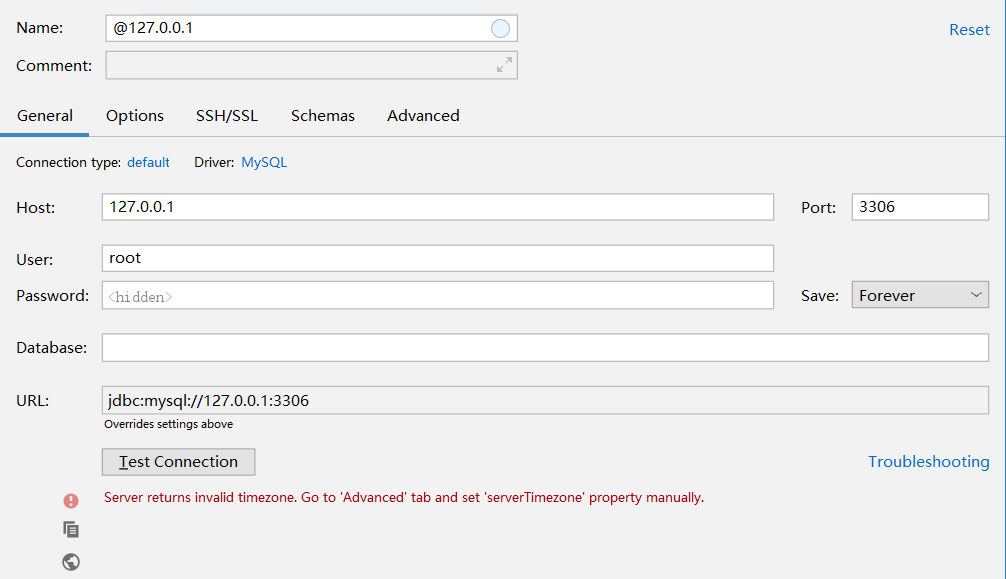Change the Connection type from default
Screen dimensions: 1006x579
pos(148,161)
